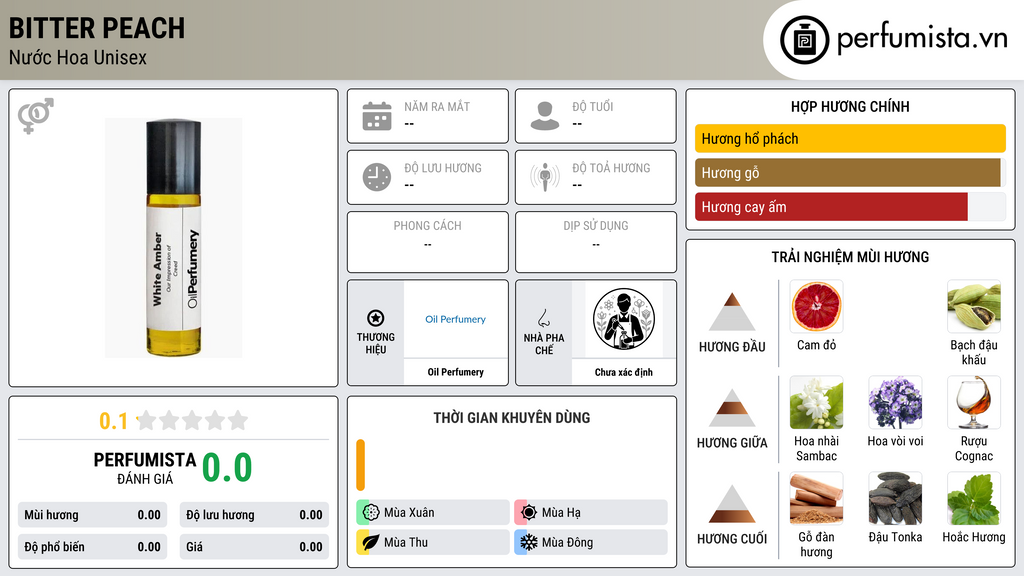The height and width of the screenshot is (576, 1024).
Task: Click the Mùa Hạ sun icon
Action: 529,512
